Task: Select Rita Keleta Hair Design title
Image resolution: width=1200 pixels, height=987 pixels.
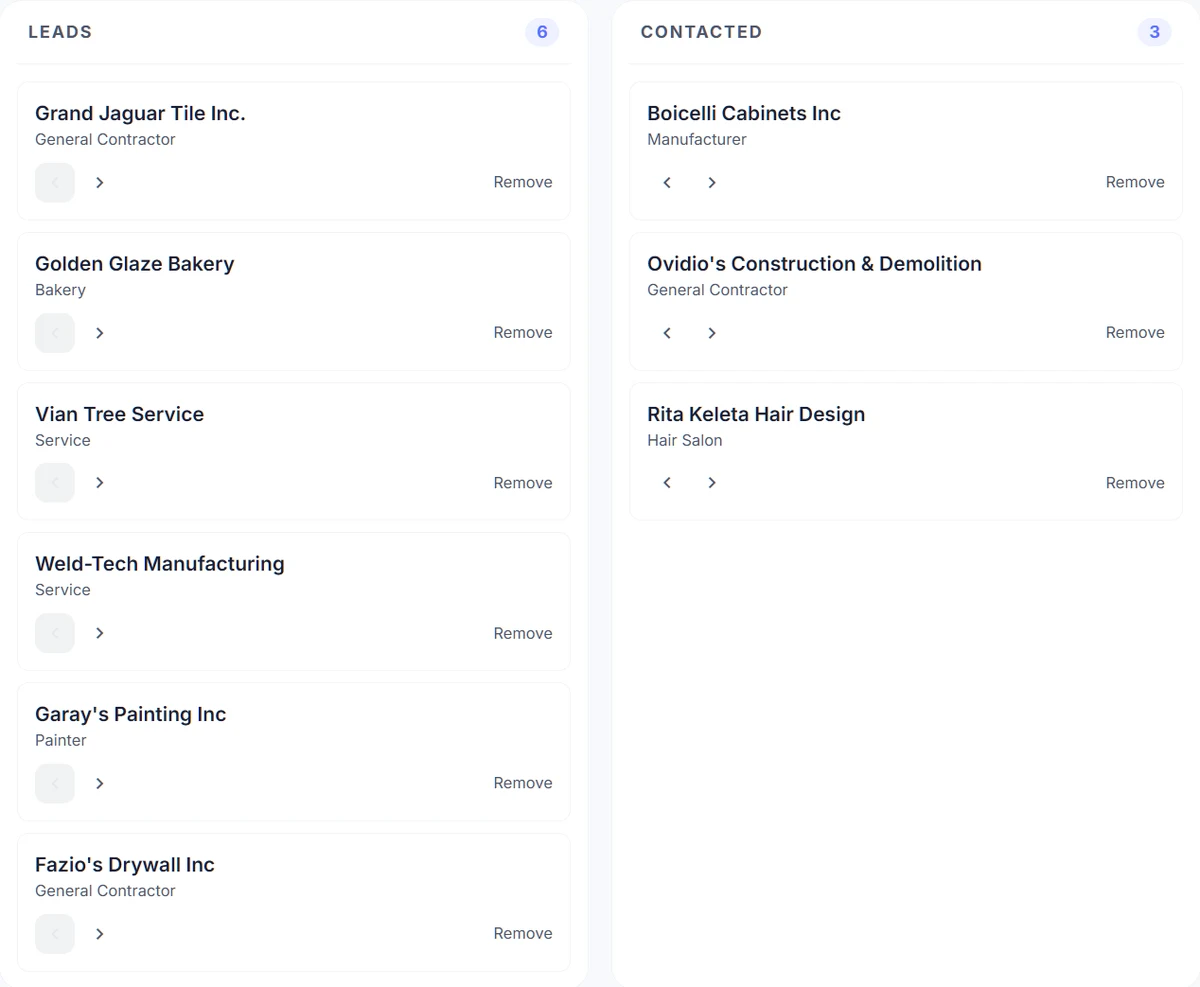Action: [756, 414]
